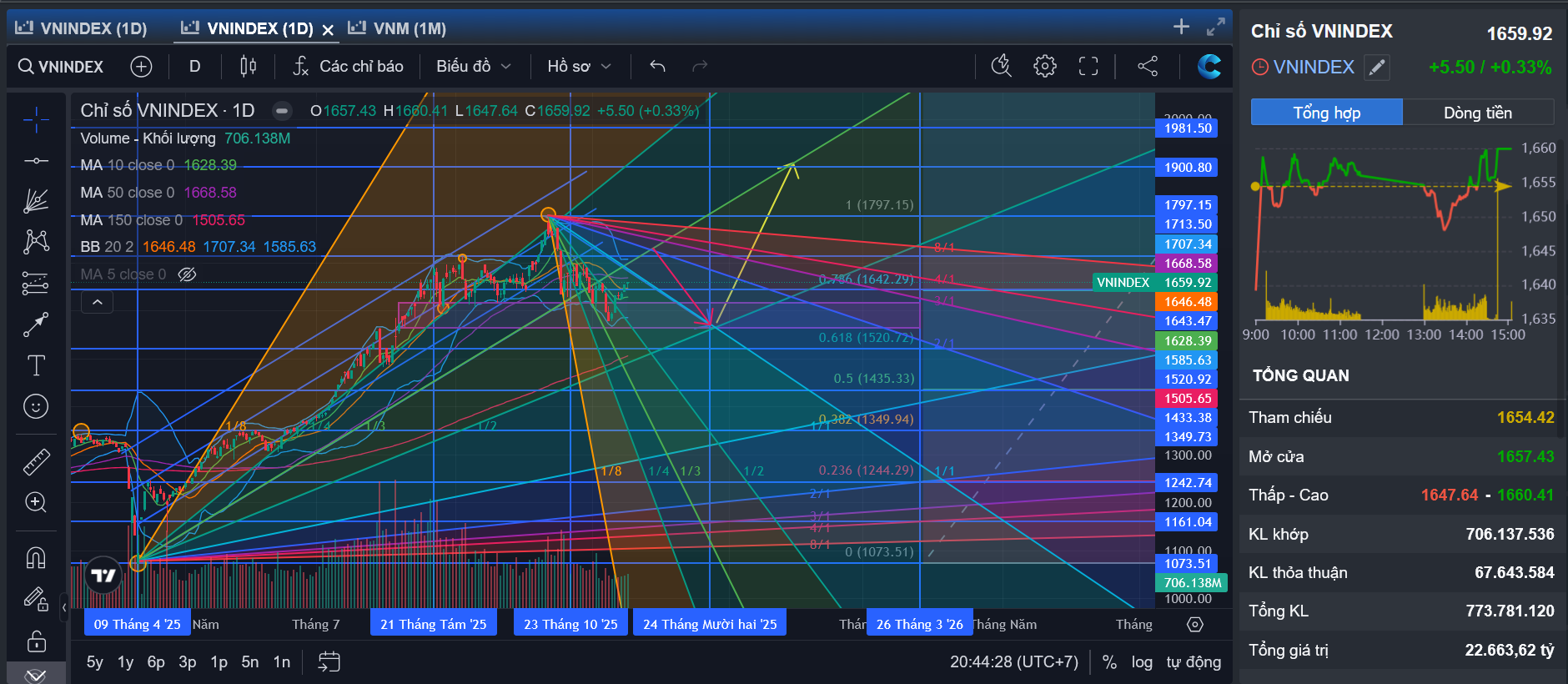
Task: Toggle log scale mode
Action: click(1142, 662)
